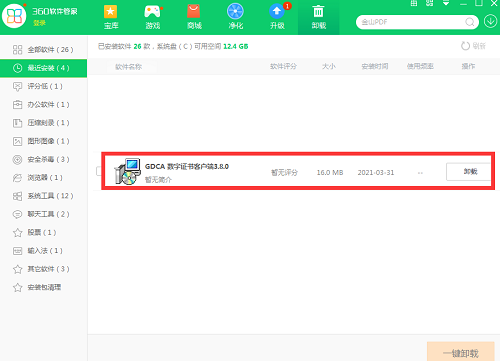Open the 商城 shopping bag icon

[194, 12]
